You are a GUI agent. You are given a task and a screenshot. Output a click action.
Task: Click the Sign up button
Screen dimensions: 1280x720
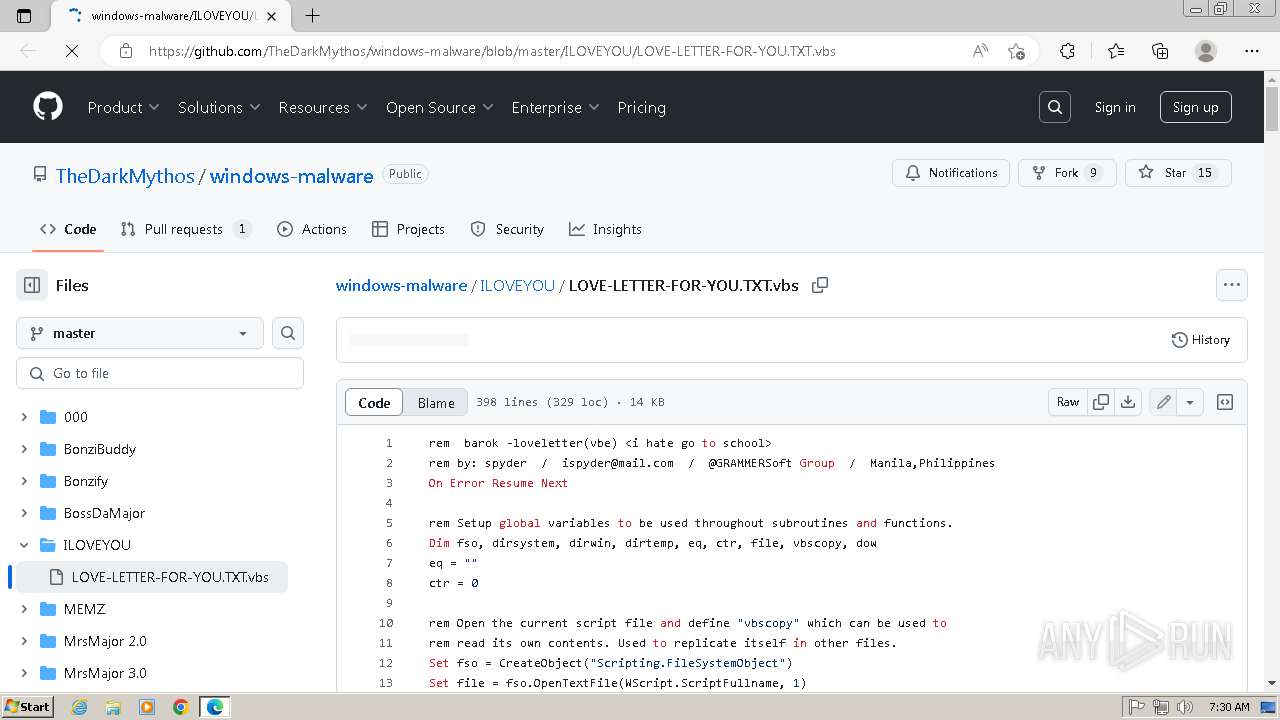pyautogui.click(x=1195, y=107)
